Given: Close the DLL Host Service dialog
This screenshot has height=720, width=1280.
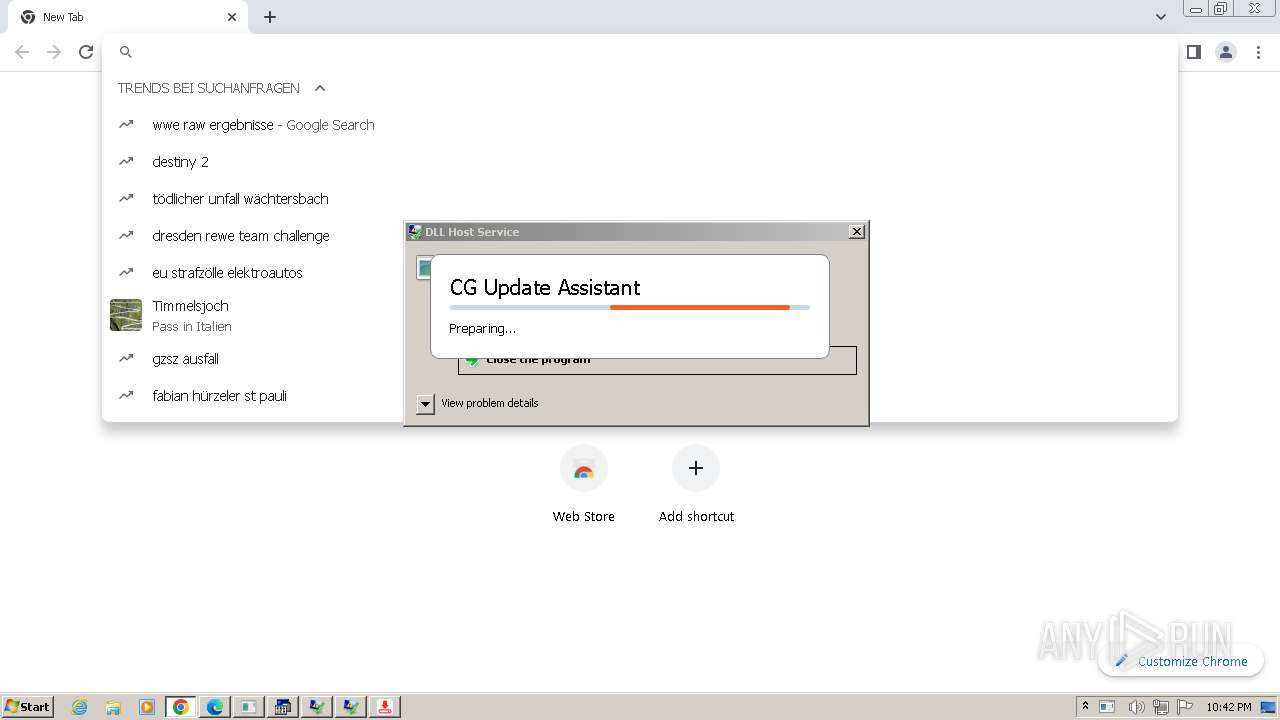Looking at the screenshot, I should coord(857,232).
